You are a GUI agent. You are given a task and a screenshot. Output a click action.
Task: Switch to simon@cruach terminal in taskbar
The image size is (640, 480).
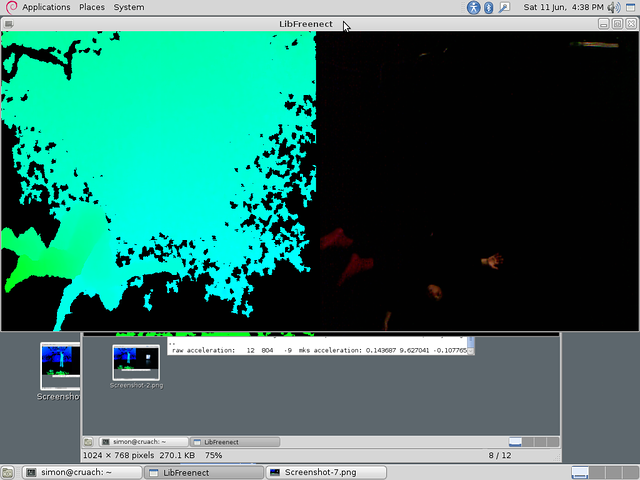82,472
